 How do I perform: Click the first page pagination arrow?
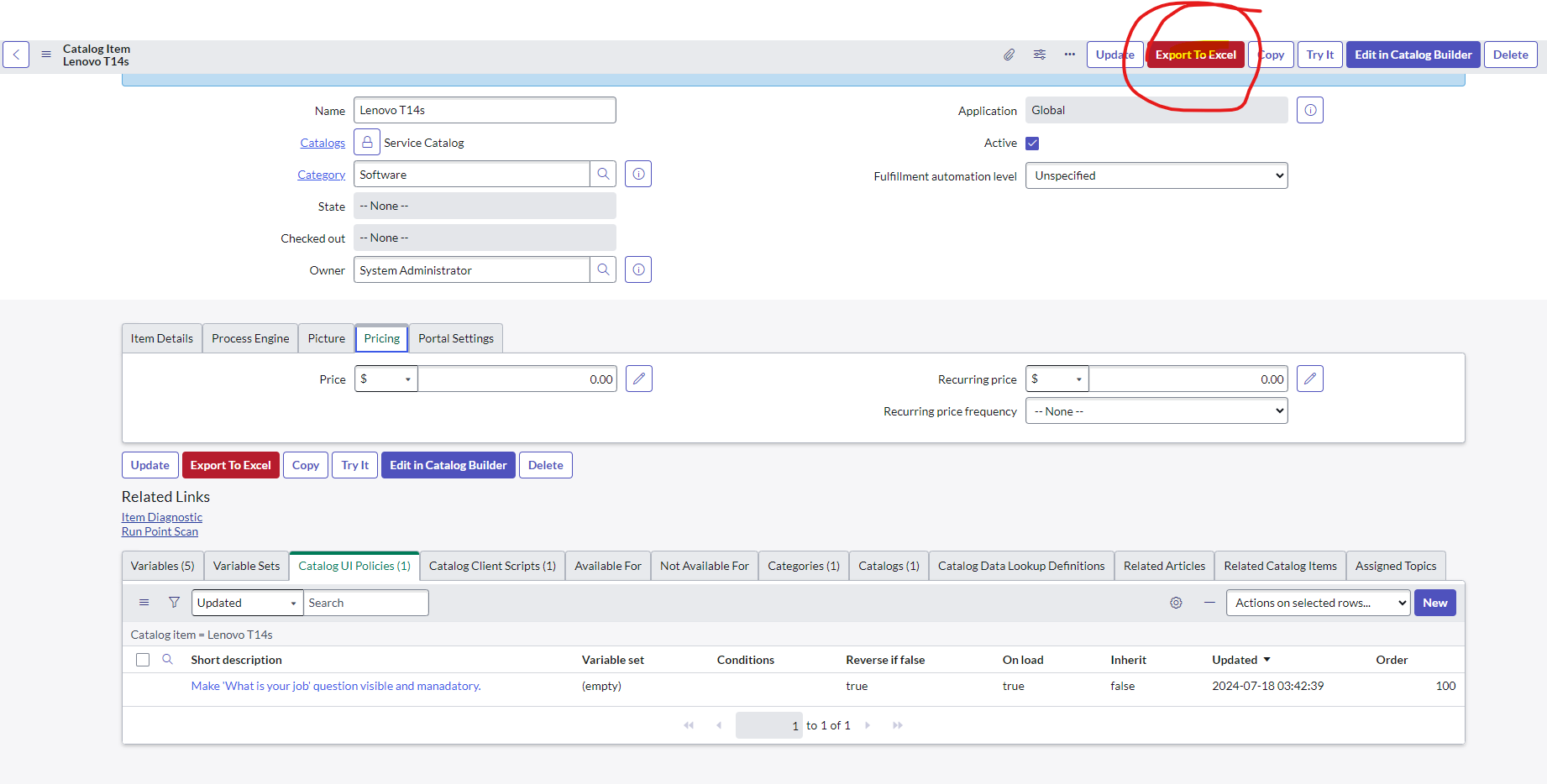tap(689, 725)
